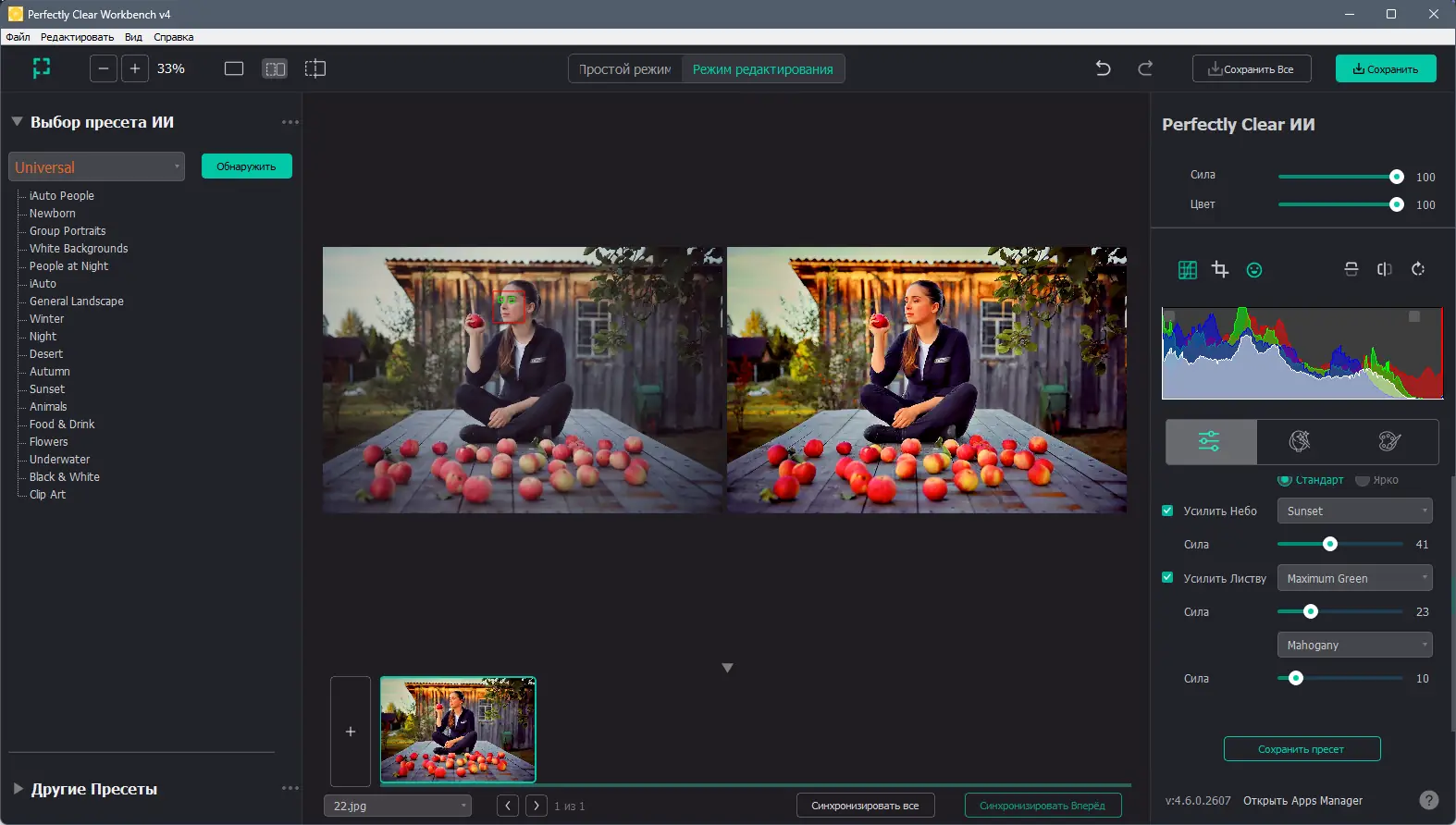Open options menu for AI preset selection

(290, 122)
